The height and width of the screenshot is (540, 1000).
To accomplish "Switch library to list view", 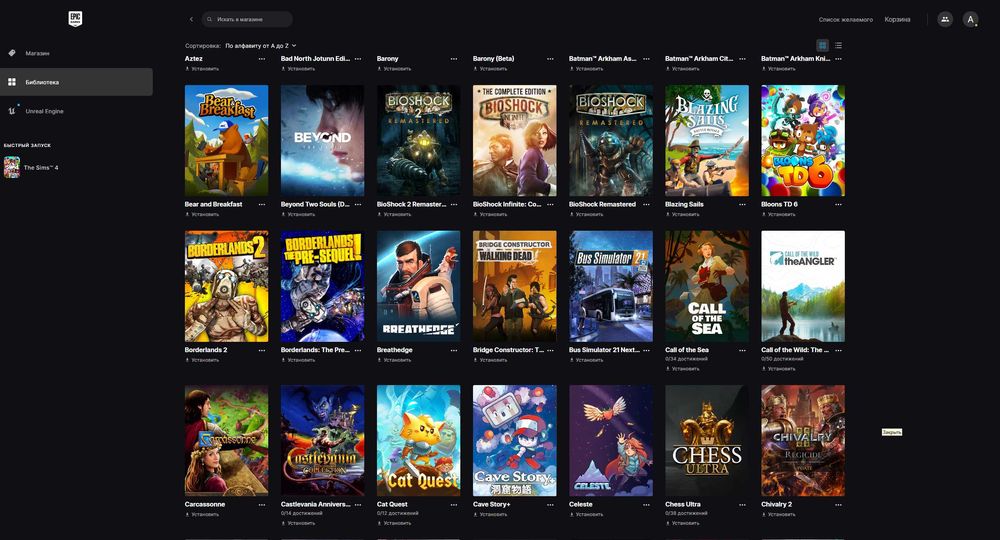I will (x=838, y=45).
